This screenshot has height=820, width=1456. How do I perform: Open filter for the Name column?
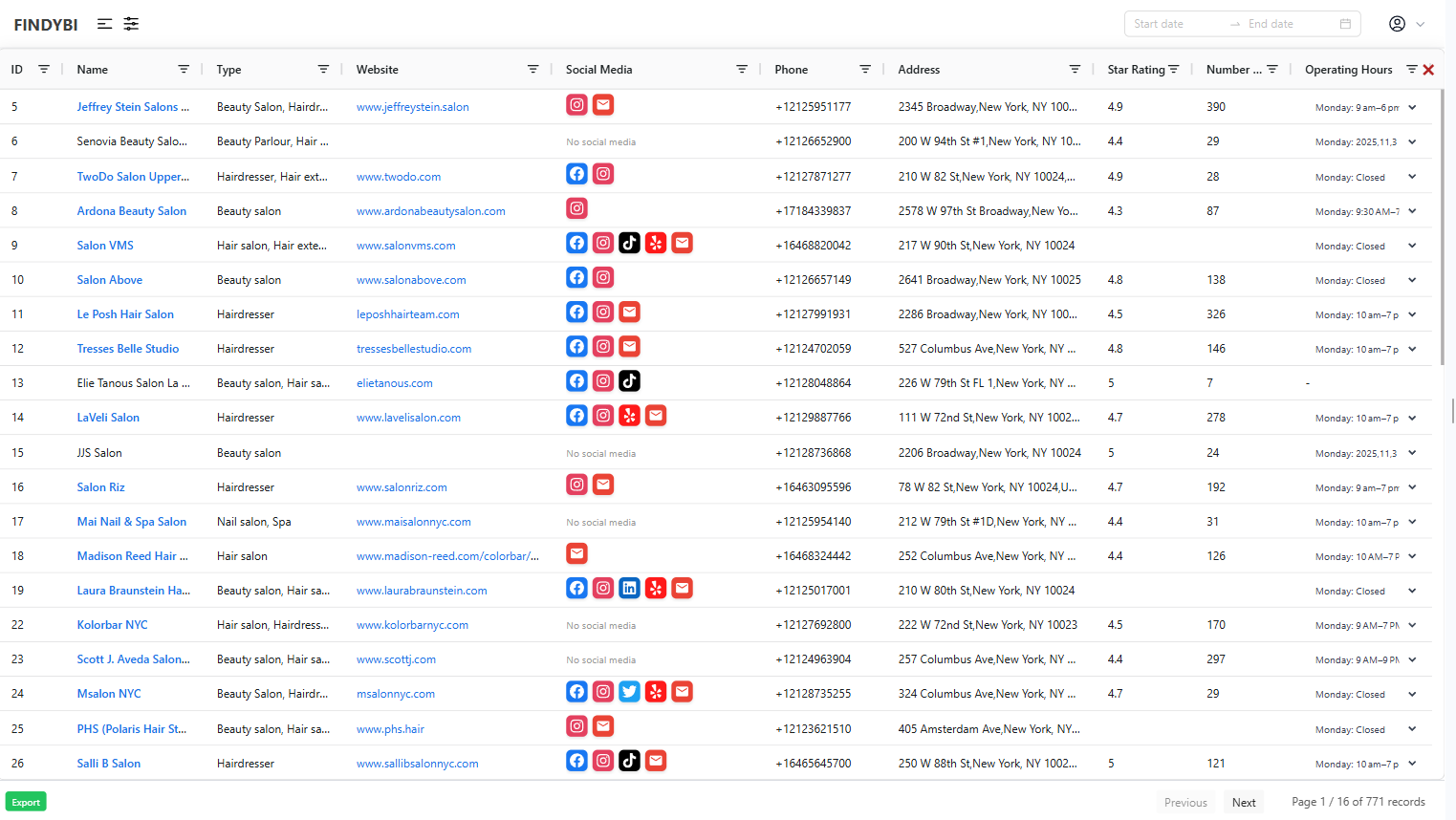184,69
